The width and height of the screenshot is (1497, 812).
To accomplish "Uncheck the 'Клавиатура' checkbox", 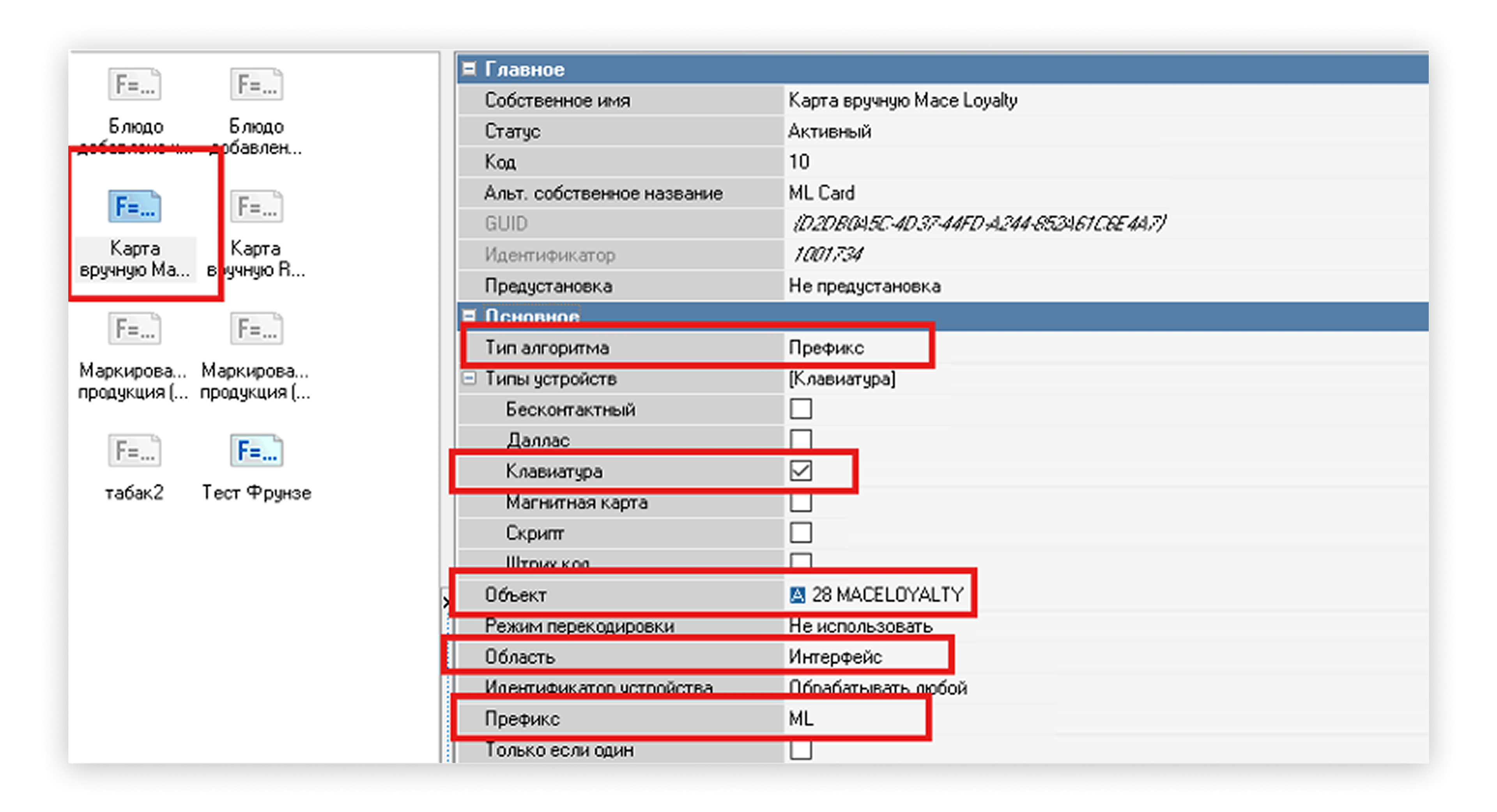I will [800, 470].
